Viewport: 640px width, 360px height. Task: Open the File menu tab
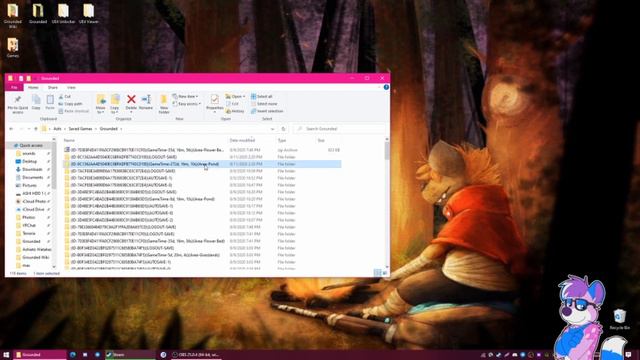pyautogui.click(x=14, y=87)
